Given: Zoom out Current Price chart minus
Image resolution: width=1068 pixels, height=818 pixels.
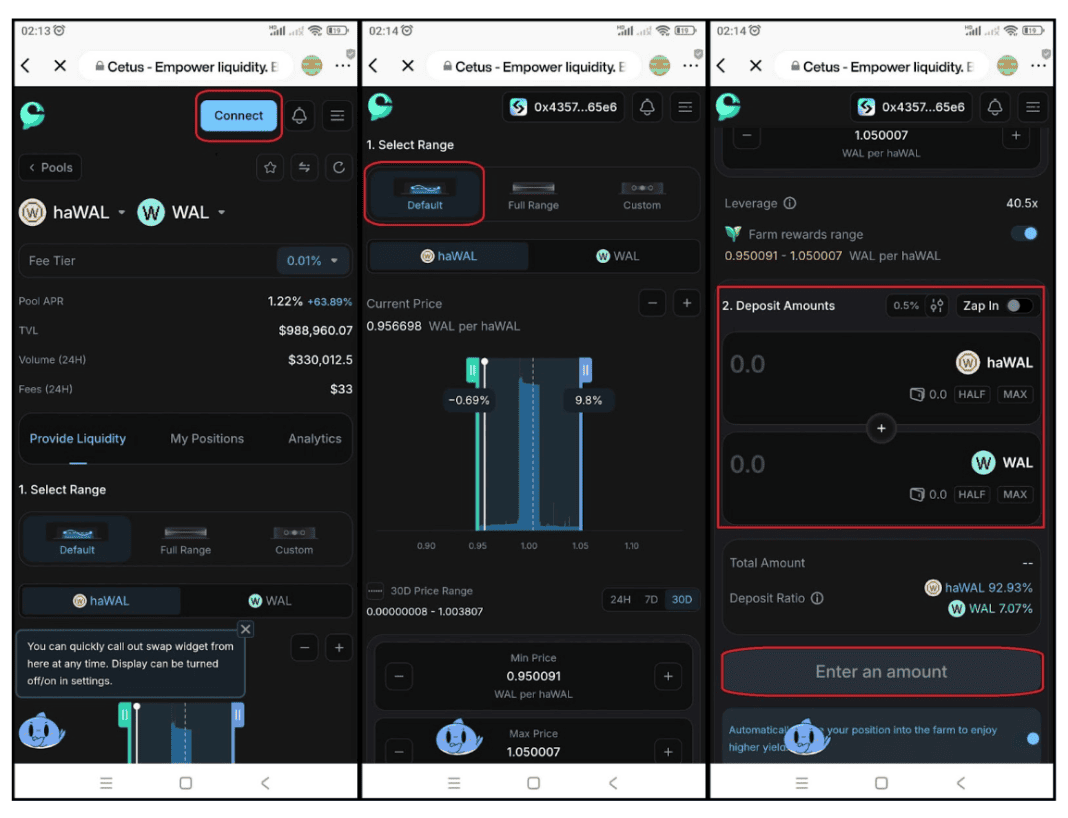Looking at the screenshot, I should (653, 303).
